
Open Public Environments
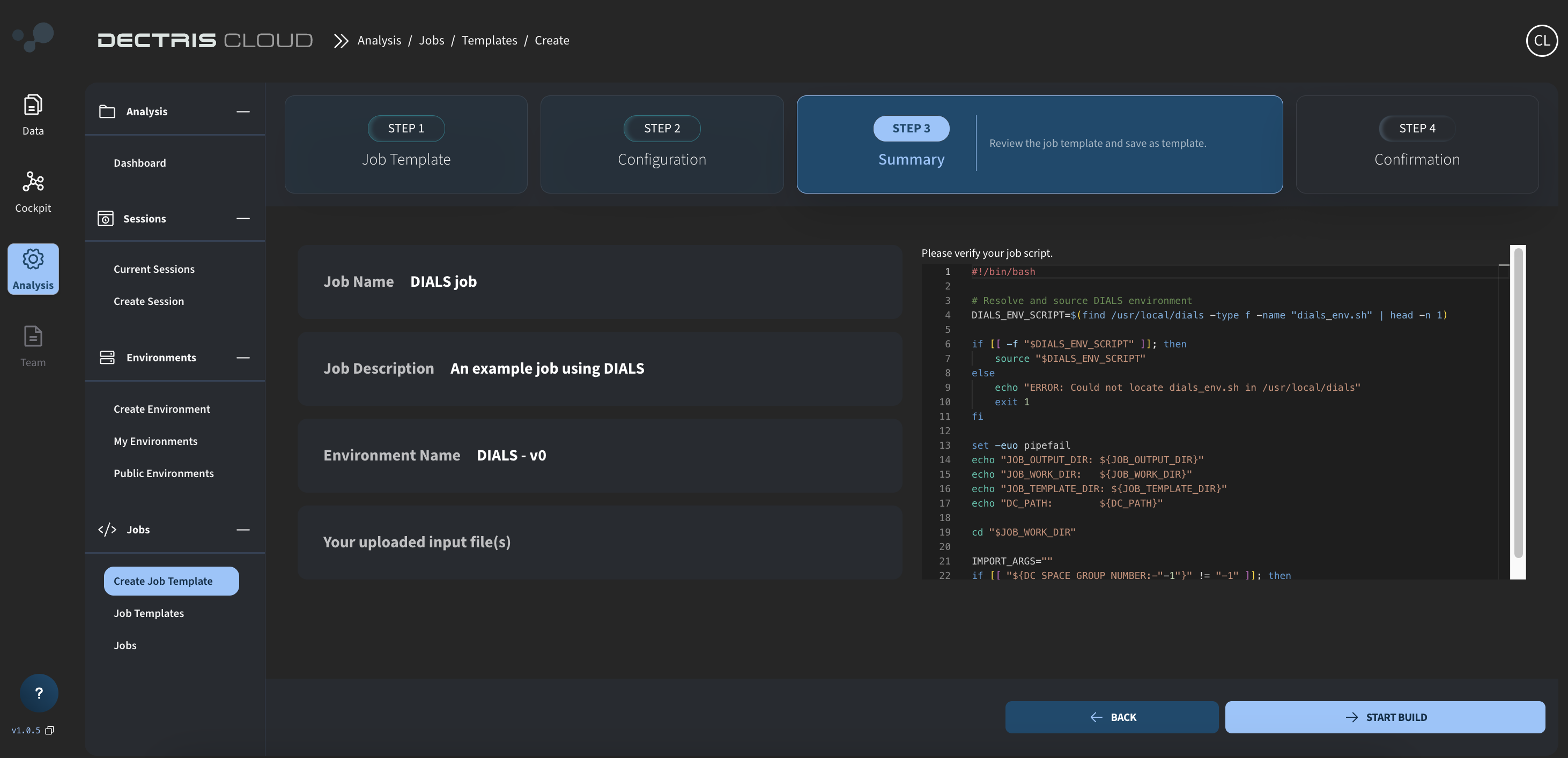(x=164, y=473)
